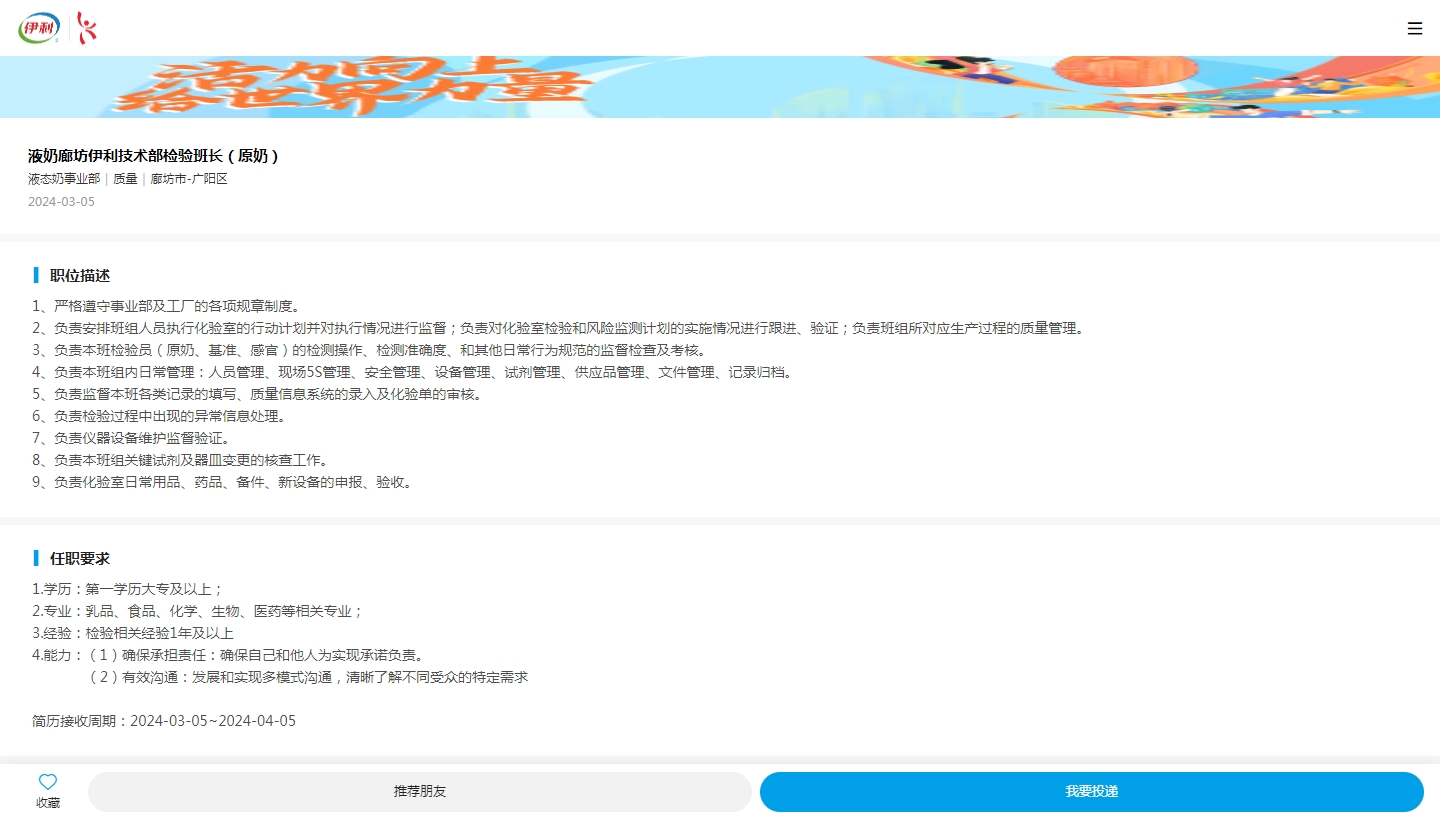Click the job title 液奶廊坊伊利技术部检验班长
The image size is (1440, 820).
pos(153,156)
